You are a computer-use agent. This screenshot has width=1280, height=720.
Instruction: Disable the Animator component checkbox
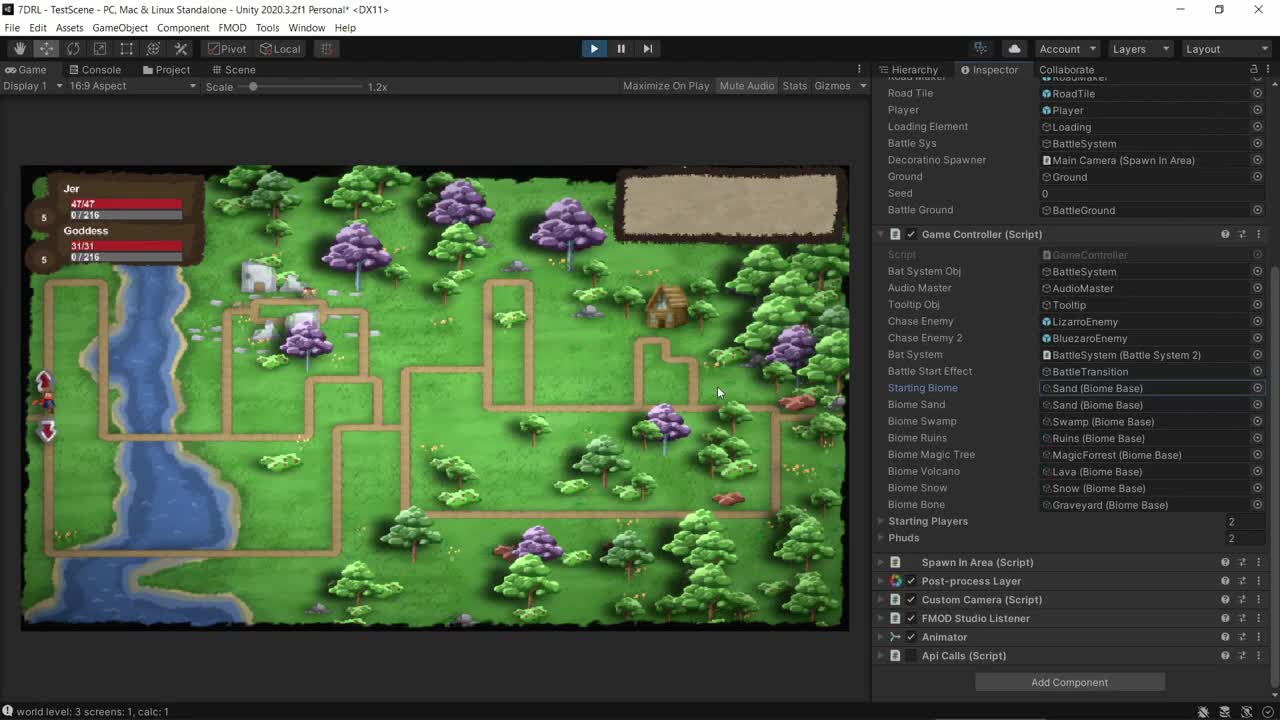pos(911,637)
